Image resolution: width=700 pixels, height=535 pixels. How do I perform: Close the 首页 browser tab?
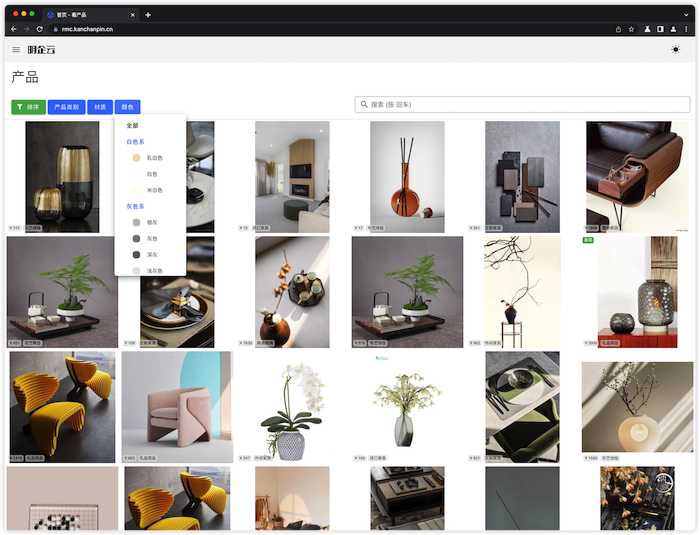(133, 15)
